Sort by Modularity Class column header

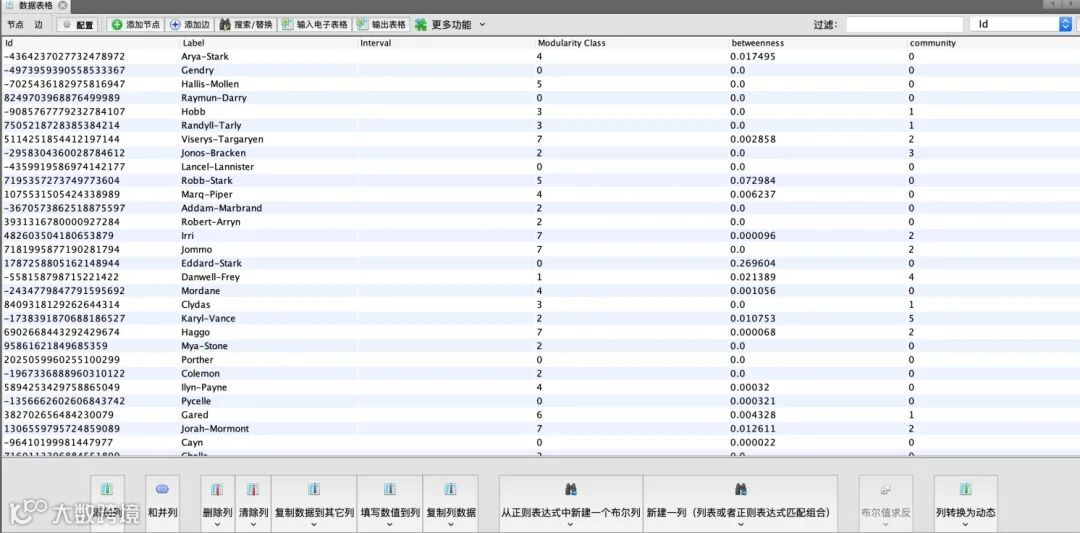(x=631, y=43)
